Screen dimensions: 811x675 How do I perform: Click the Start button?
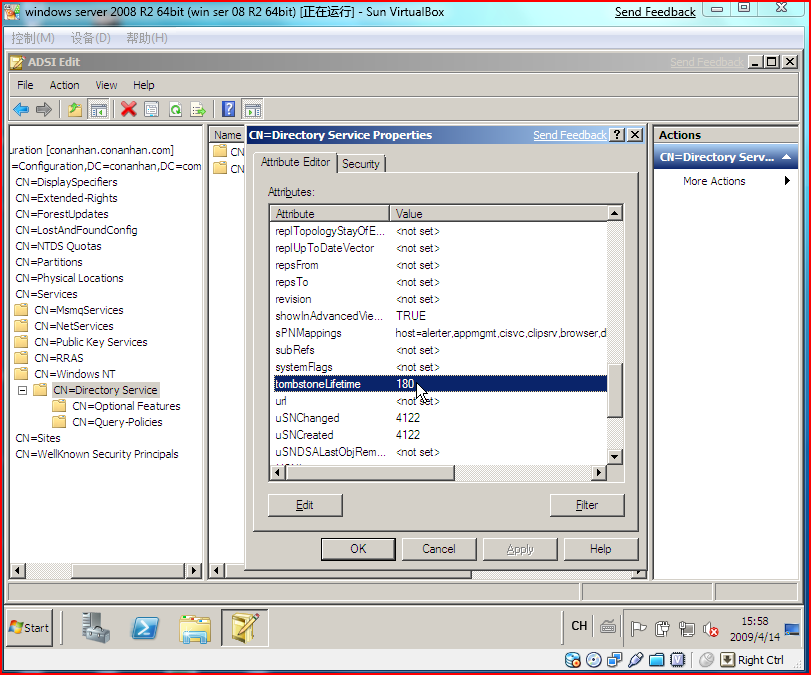click(x=29, y=628)
